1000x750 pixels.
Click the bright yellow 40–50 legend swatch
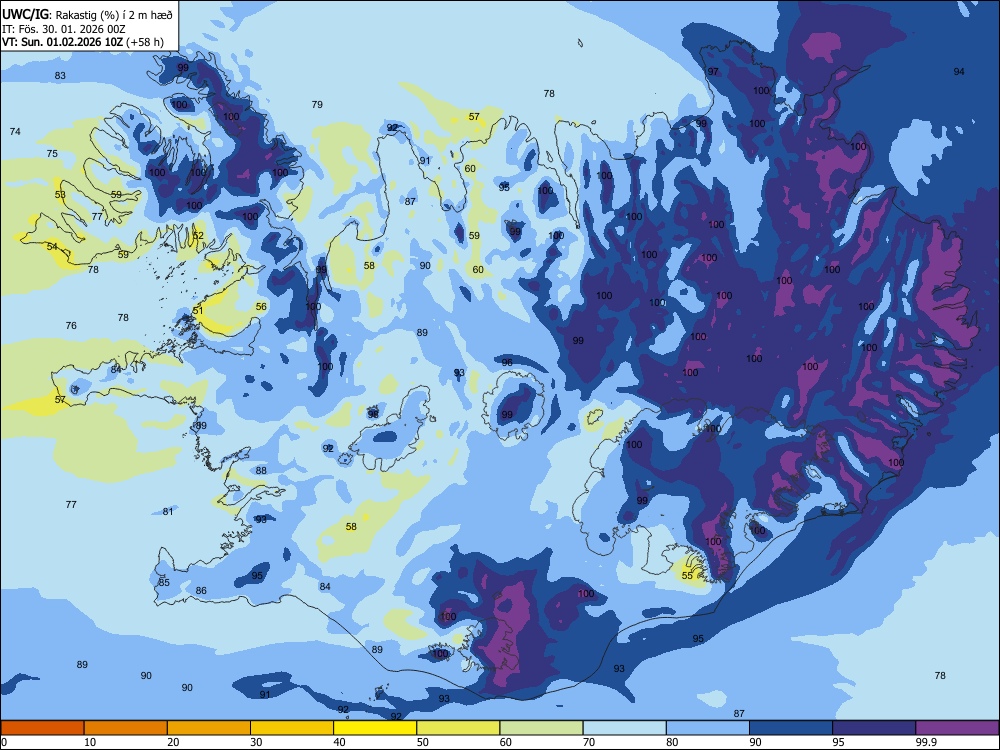(375, 728)
